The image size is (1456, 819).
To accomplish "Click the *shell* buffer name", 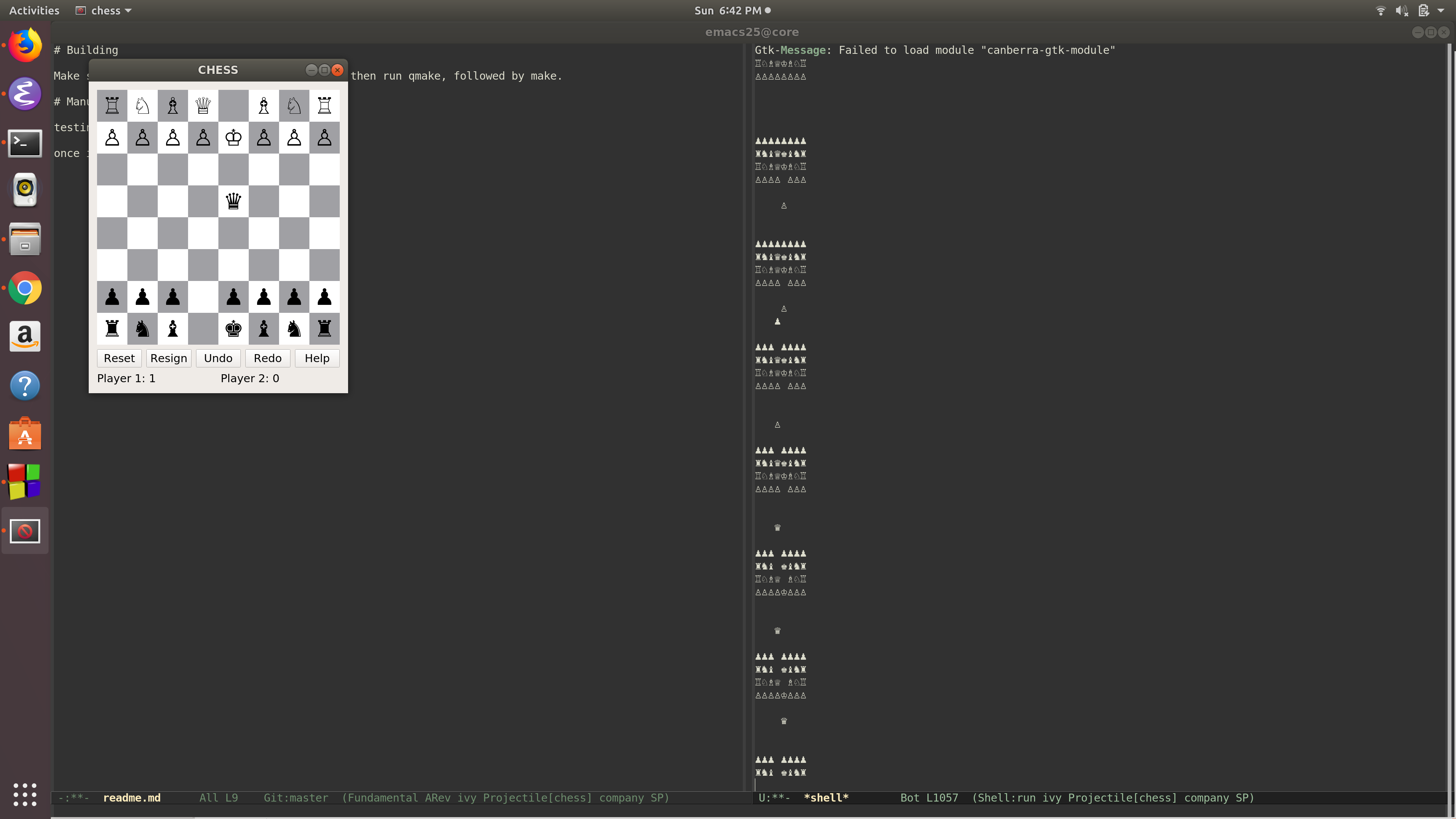I will [826, 797].
